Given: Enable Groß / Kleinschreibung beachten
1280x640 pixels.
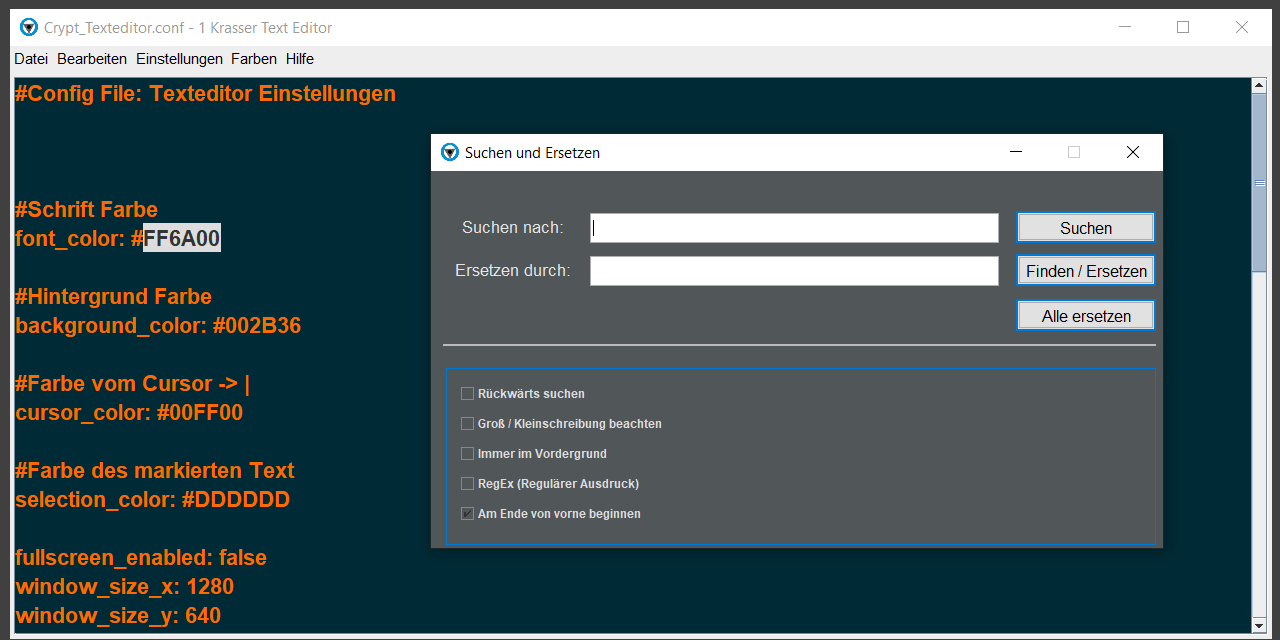Looking at the screenshot, I should coord(467,423).
